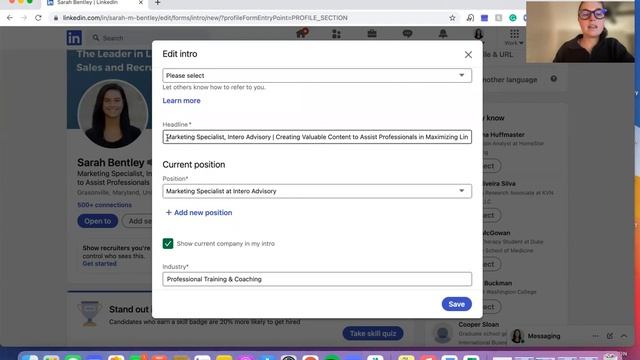Click Add new position
The width and height of the screenshot is (640, 360).
(x=199, y=213)
